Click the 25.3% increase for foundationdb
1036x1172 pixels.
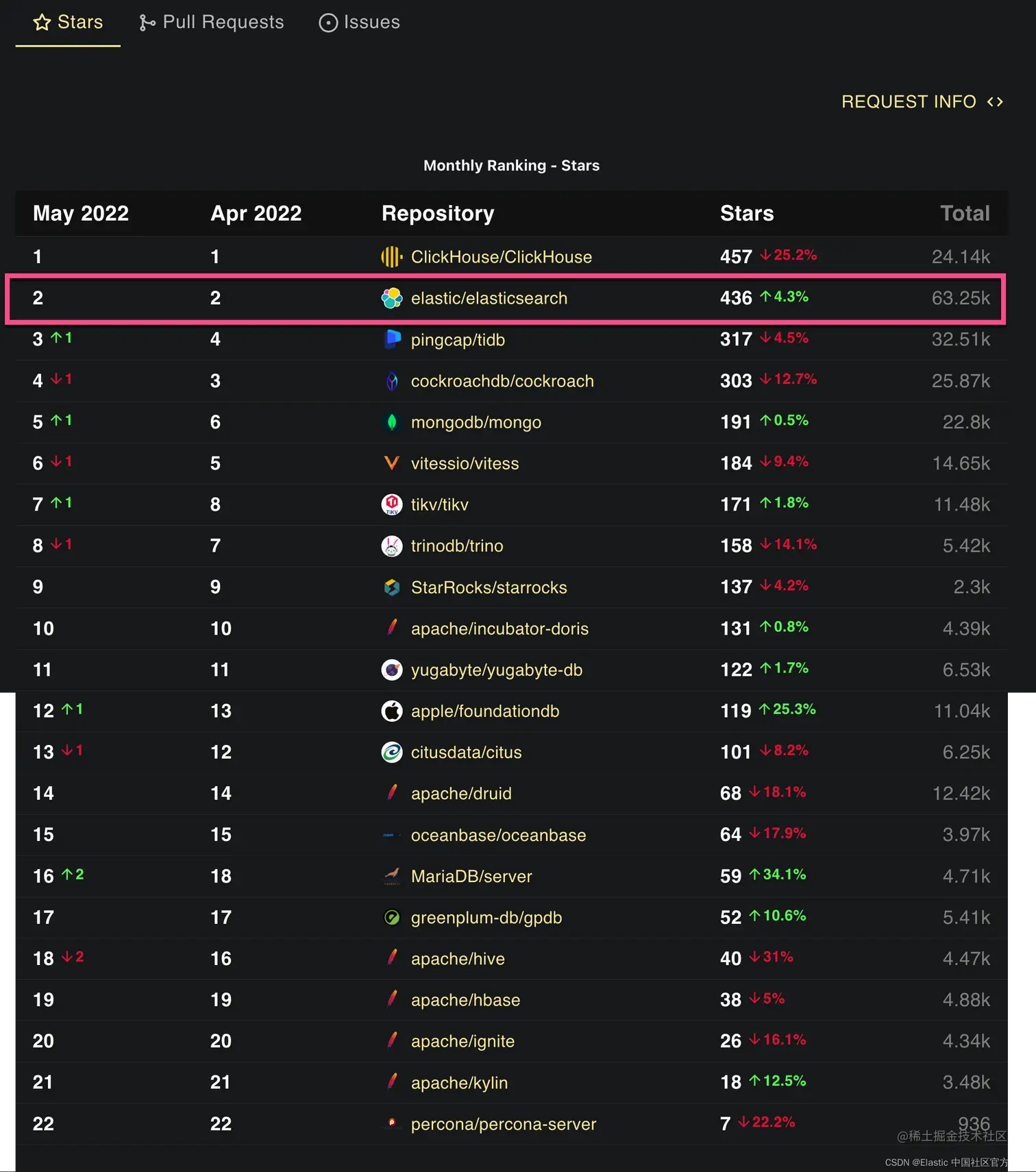tap(787, 709)
